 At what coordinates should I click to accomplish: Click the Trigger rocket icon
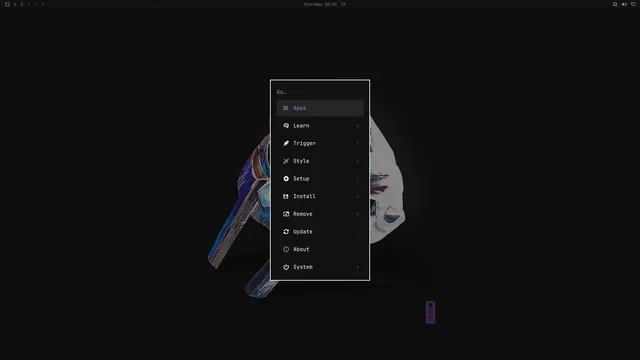point(286,143)
